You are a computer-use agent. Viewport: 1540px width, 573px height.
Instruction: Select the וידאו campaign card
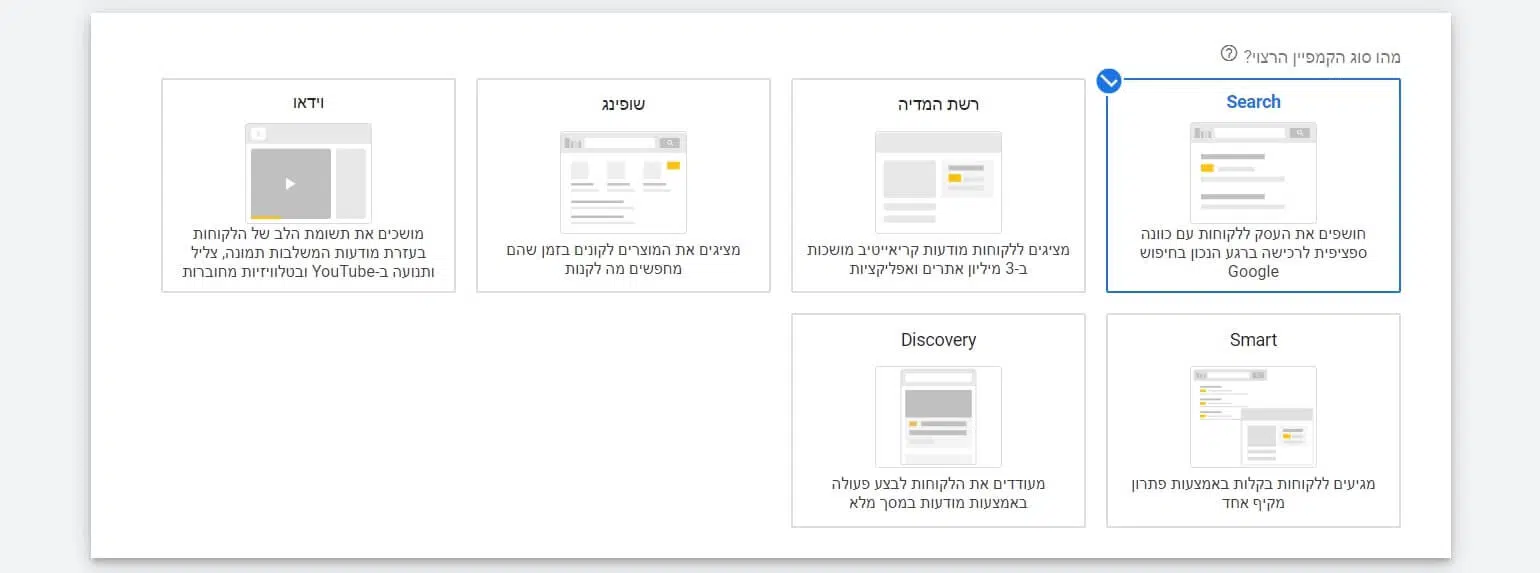point(308,186)
